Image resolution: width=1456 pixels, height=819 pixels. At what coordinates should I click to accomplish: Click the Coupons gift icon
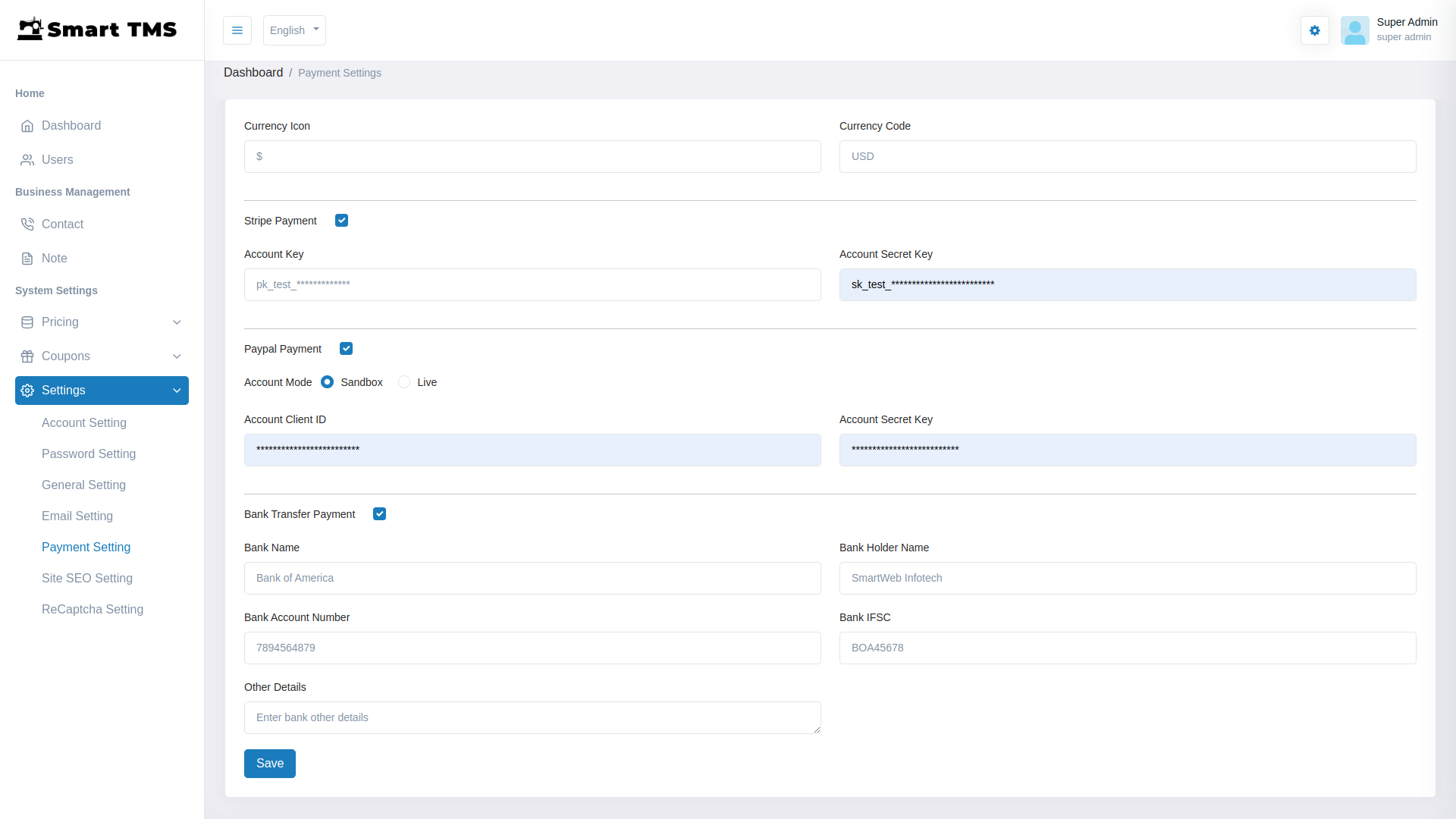(x=27, y=356)
